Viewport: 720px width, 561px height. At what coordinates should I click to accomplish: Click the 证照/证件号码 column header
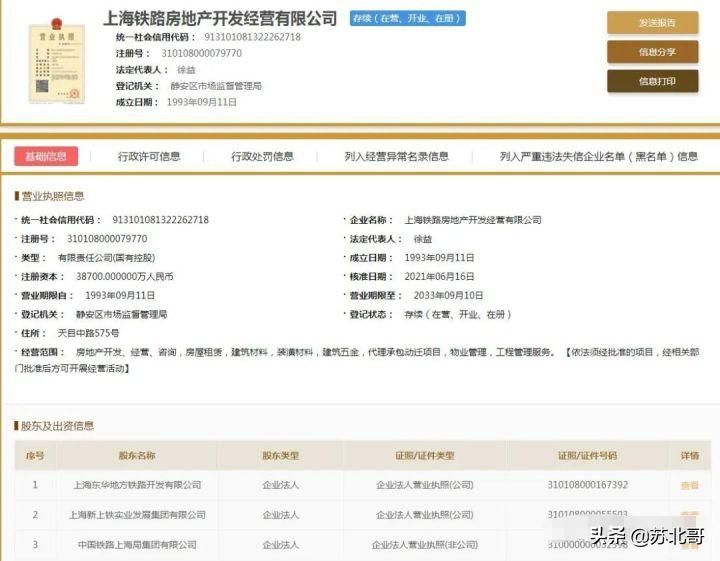(587, 455)
